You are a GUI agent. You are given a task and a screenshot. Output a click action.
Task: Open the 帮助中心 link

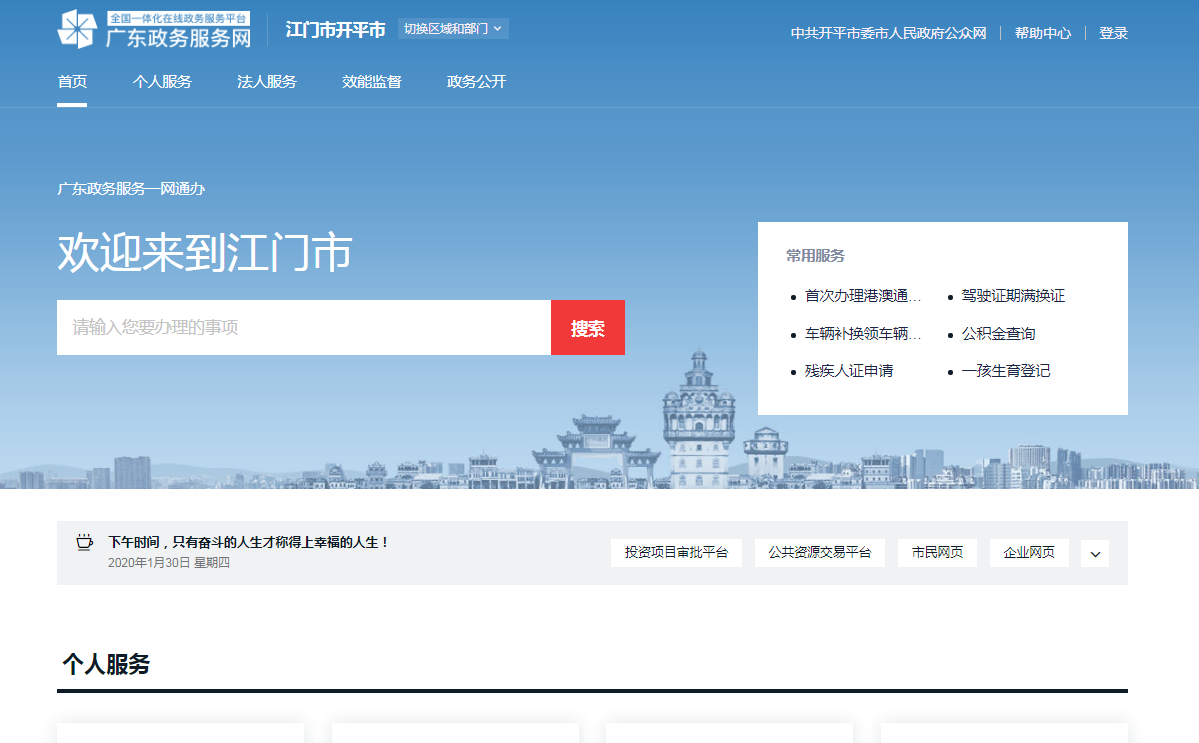click(x=1042, y=33)
